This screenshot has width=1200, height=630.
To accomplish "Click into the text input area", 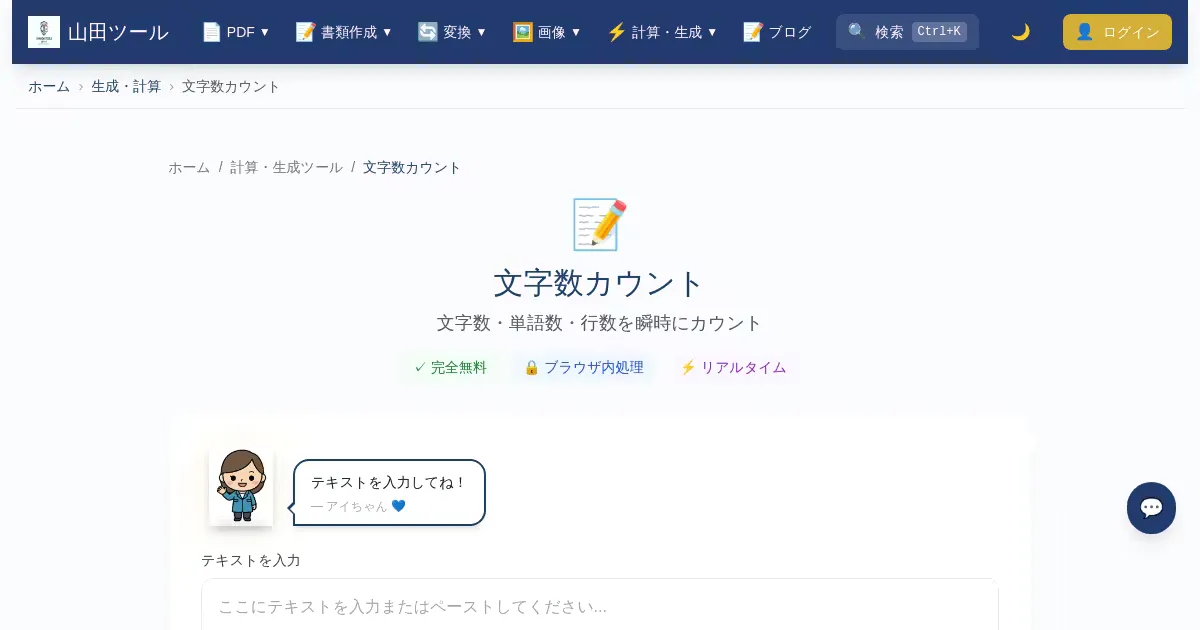I will click(x=600, y=606).
